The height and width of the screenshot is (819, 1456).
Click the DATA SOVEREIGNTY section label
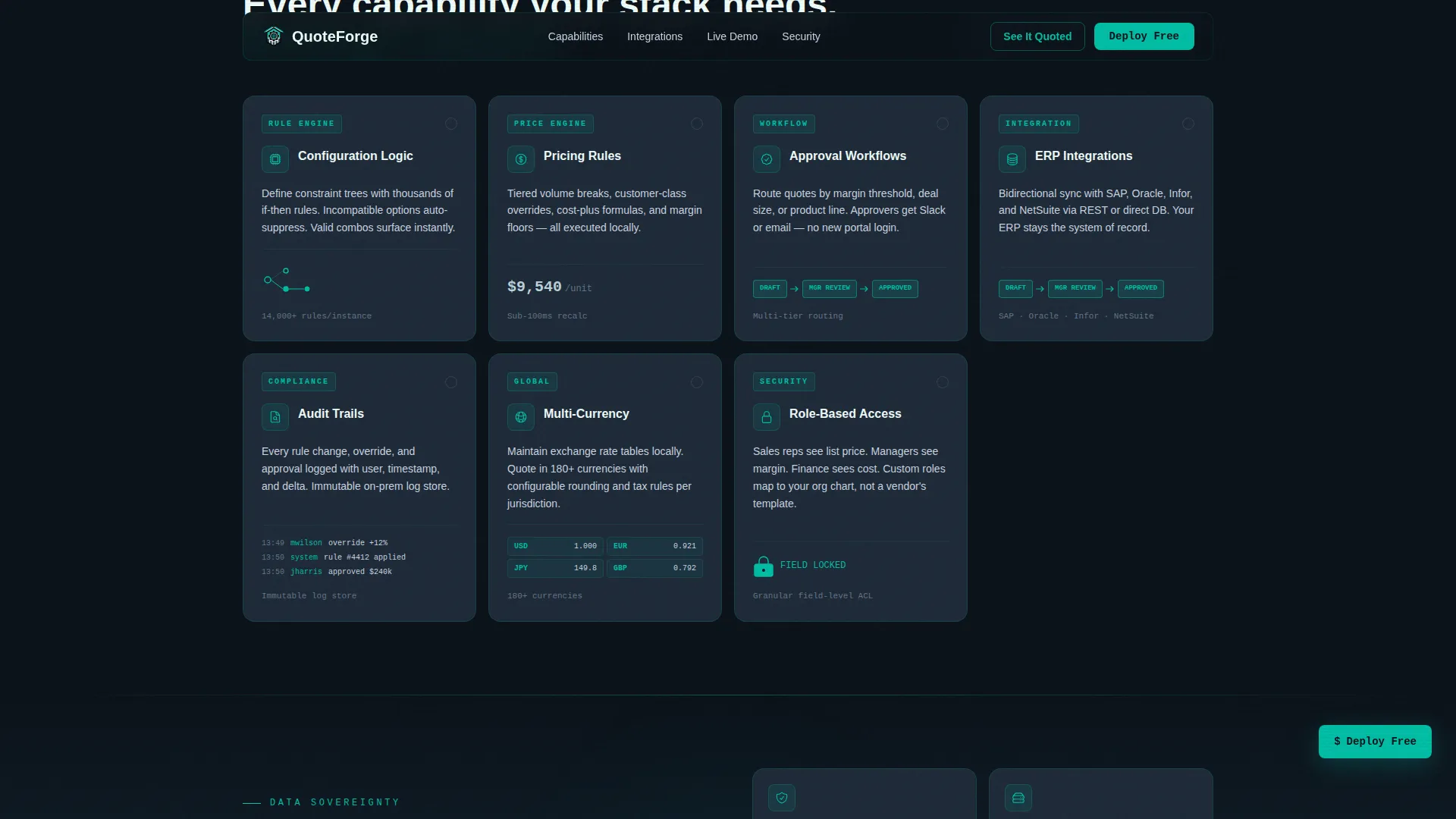334,802
